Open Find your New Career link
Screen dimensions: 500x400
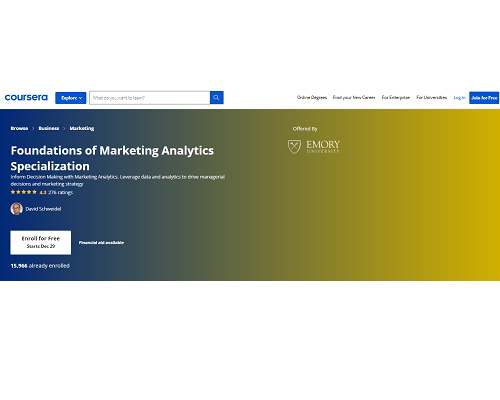[x=354, y=98]
